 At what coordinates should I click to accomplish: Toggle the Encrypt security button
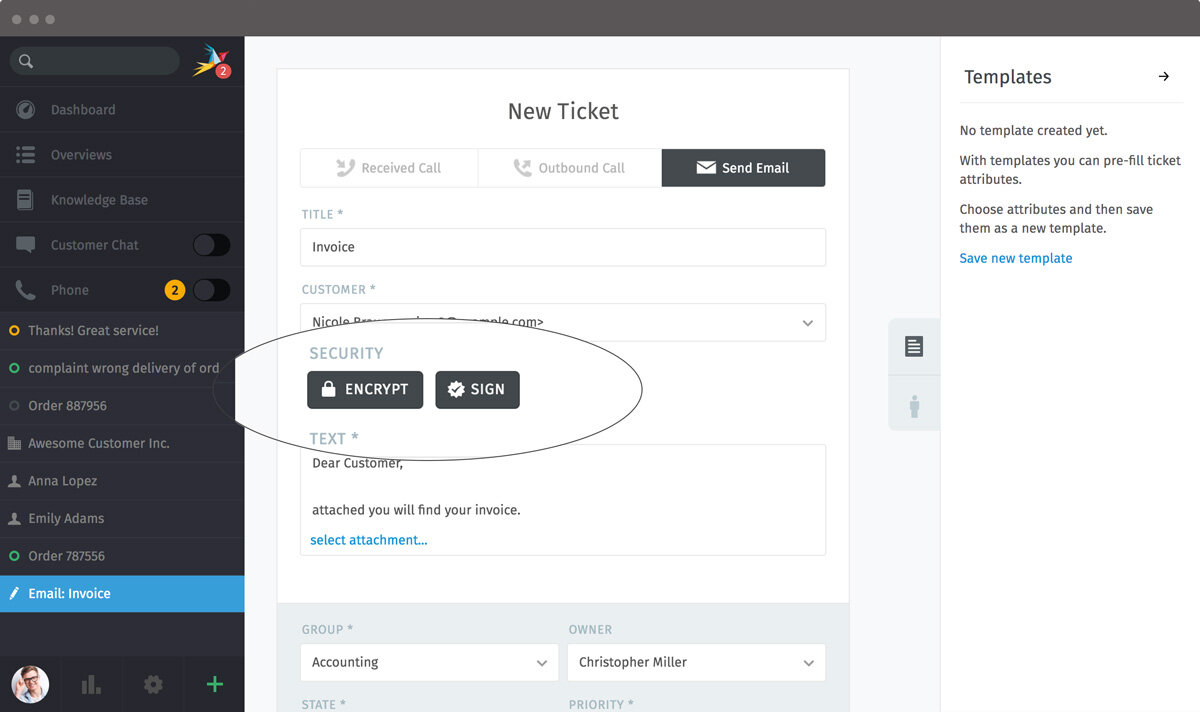(x=365, y=389)
